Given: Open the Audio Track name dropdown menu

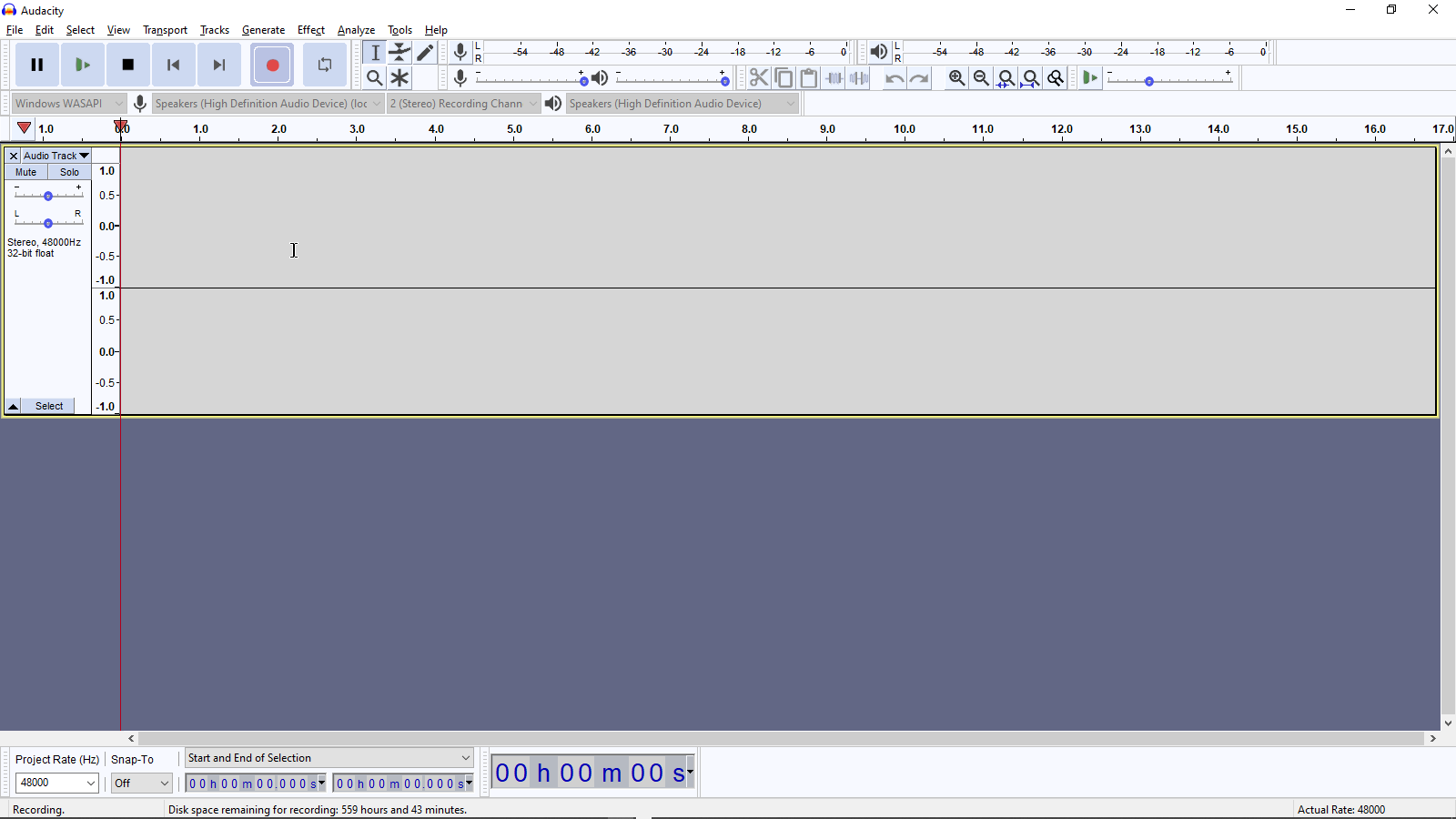Looking at the screenshot, I should click(56, 156).
